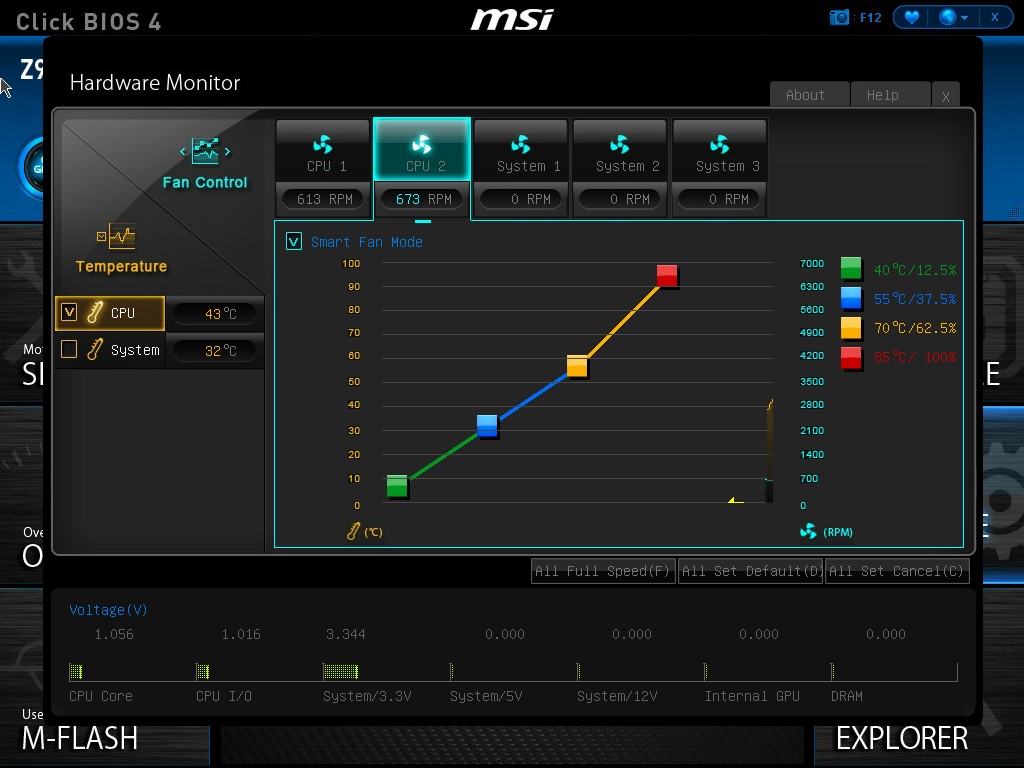Click the right arrow beside Fan Control
Image resolution: width=1024 pixels, height=768 pixels.
228,152
